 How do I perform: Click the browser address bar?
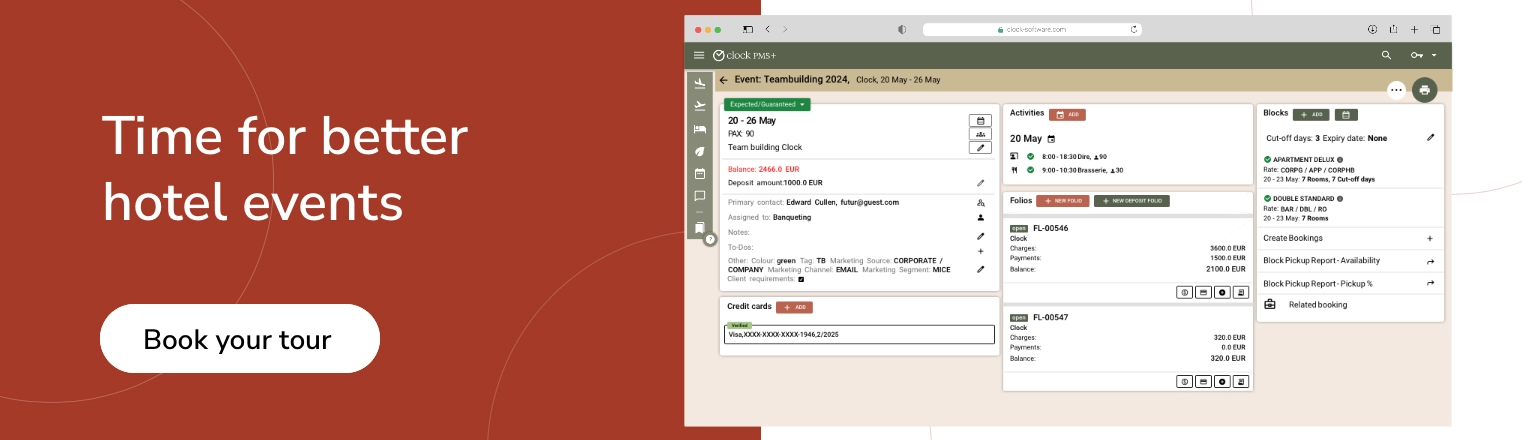1032,29
